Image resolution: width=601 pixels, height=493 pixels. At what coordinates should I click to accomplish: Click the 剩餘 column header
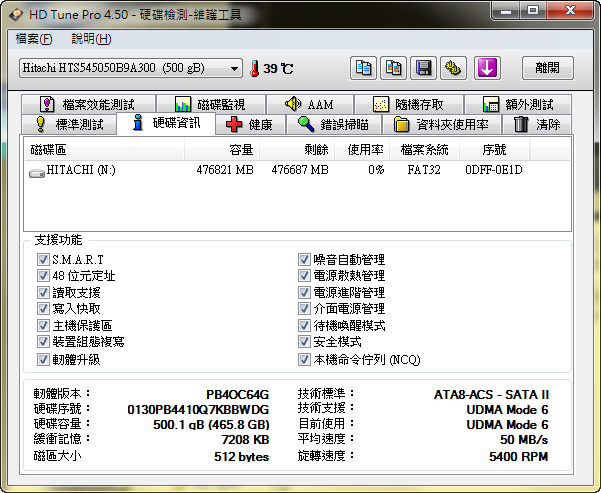[297, 150]
